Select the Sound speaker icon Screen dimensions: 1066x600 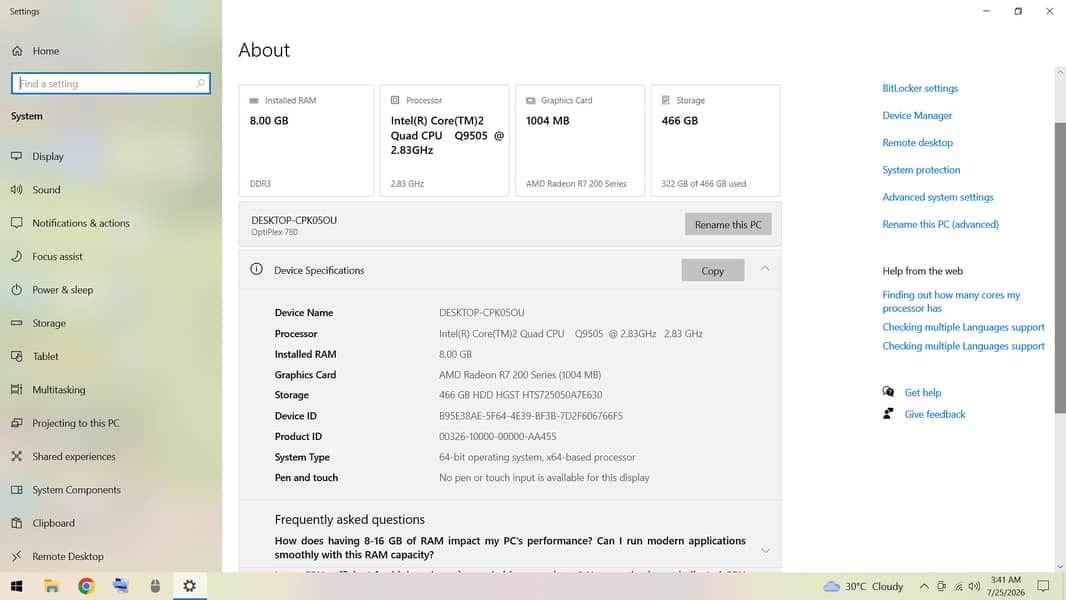[x=16, y=189]
